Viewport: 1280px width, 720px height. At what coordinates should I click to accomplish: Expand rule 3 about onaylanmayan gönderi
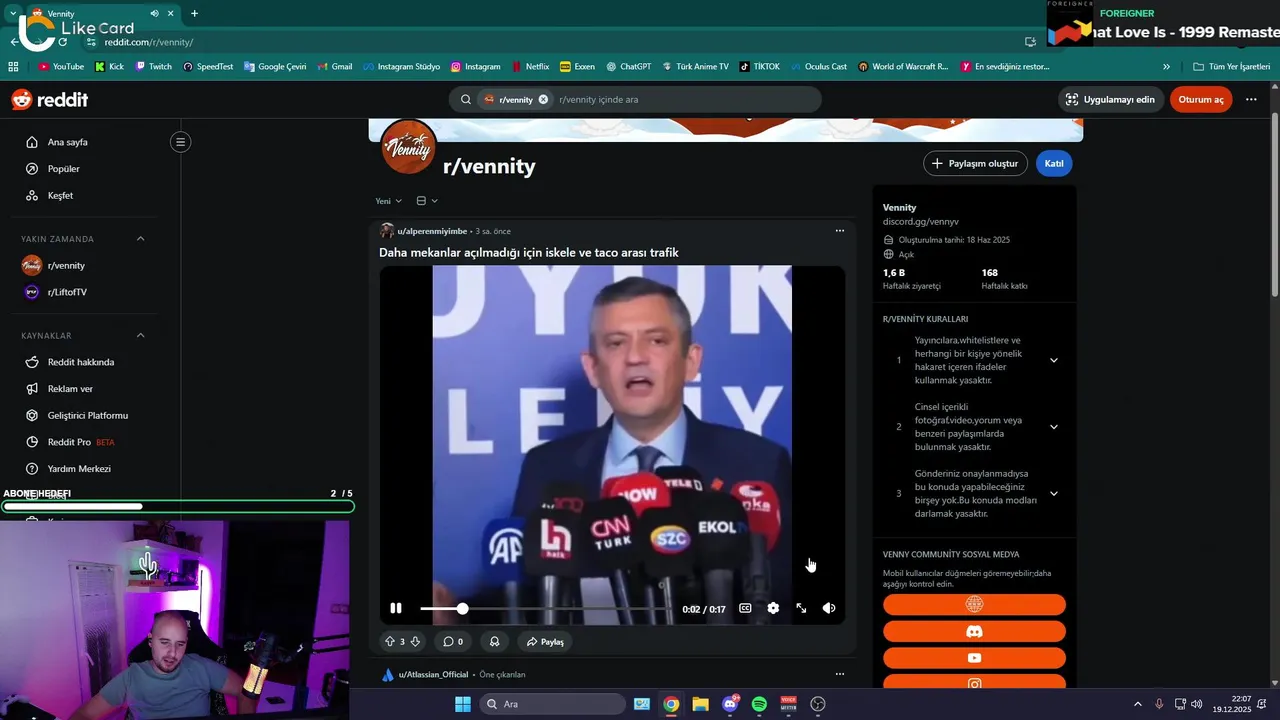(1053, 494)
